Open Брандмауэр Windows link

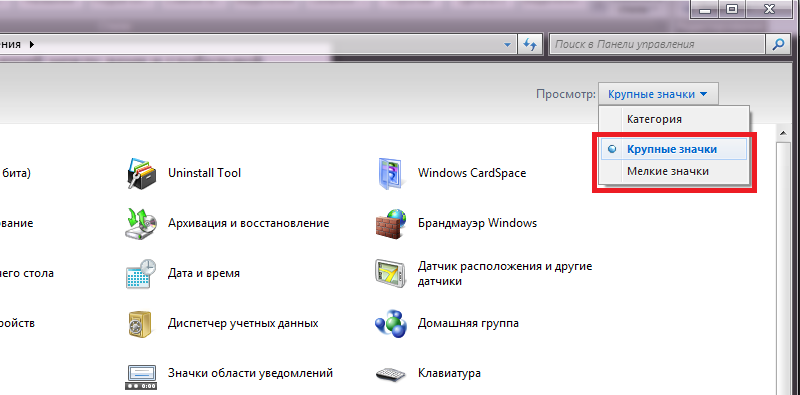tap(478, 224)
